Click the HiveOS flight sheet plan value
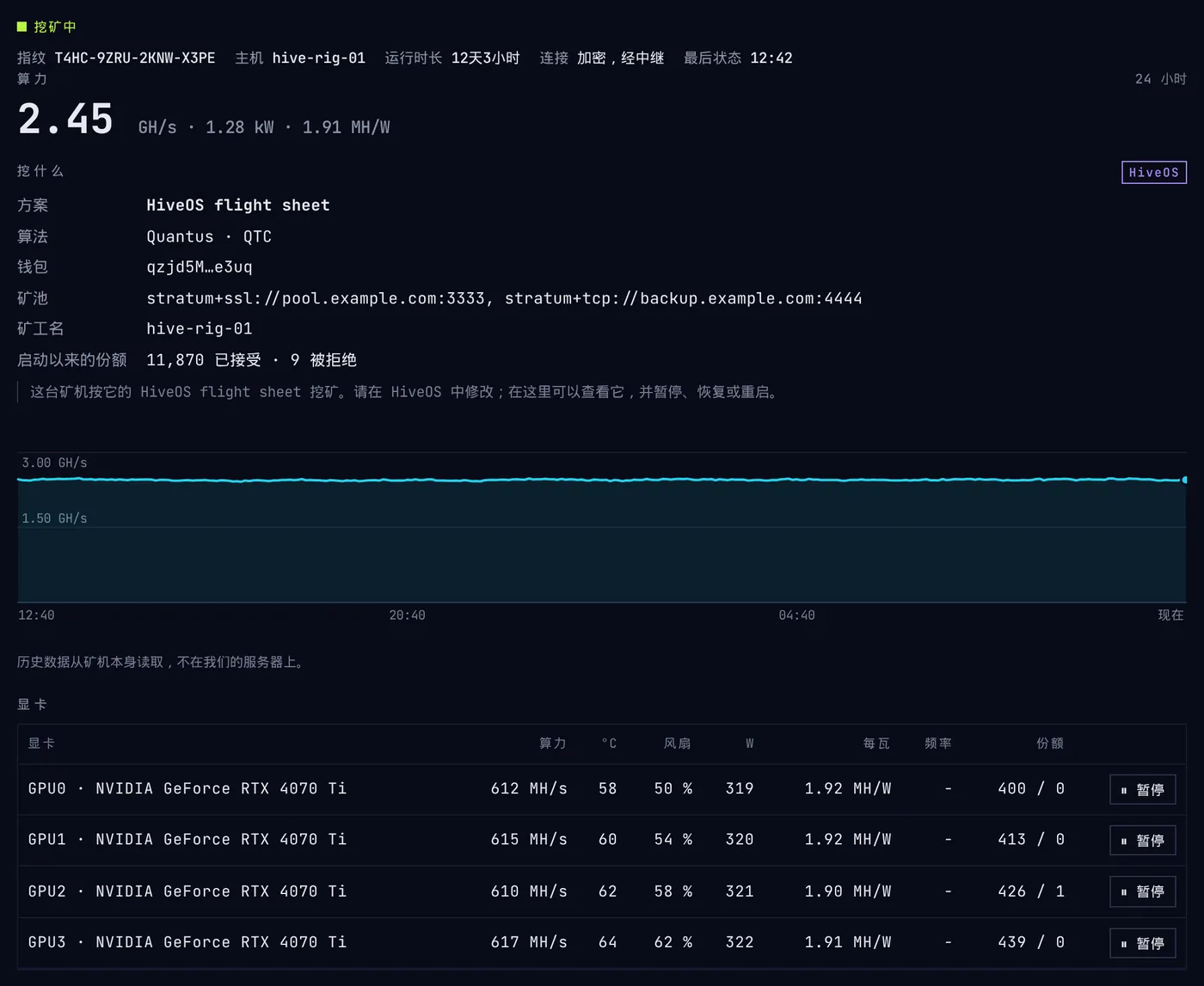The width and height of the screenshot is (1204, 986). [x=238, y=205]
